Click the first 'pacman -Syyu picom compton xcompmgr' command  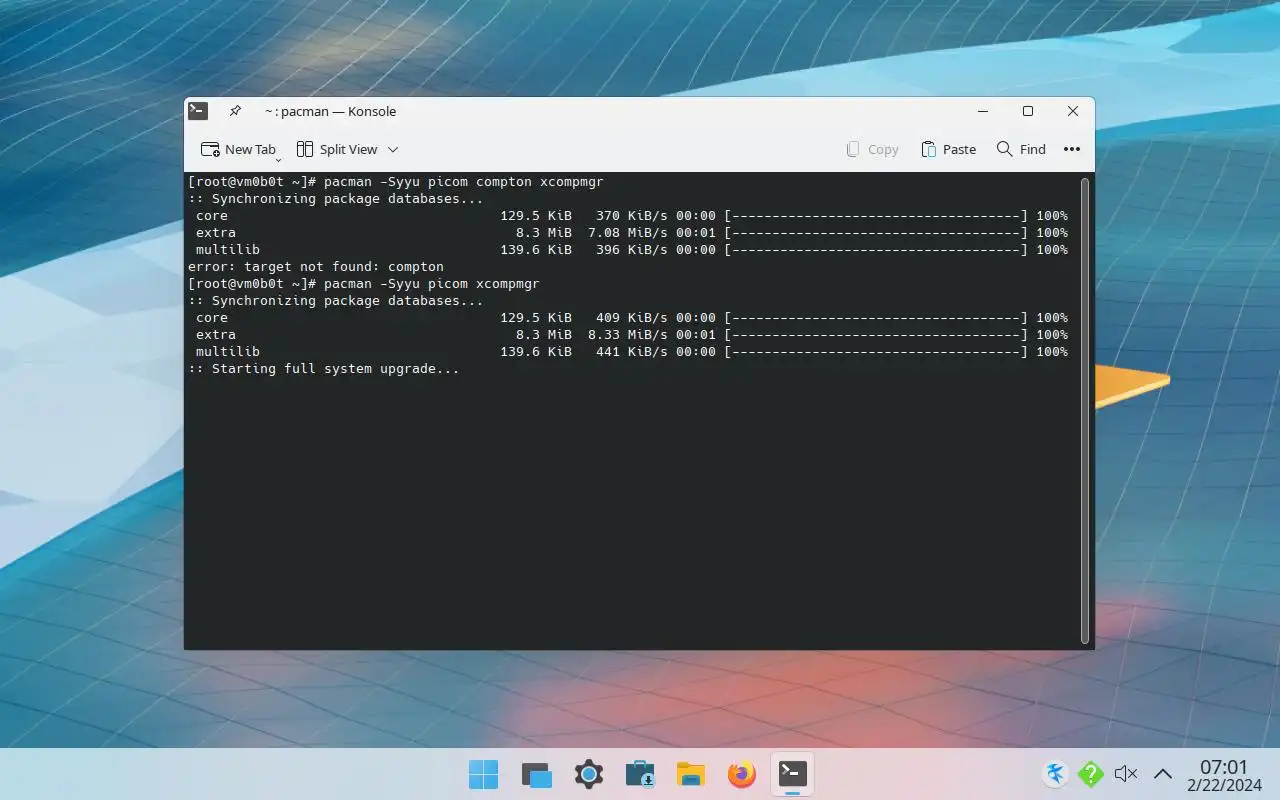coord(464,182)
